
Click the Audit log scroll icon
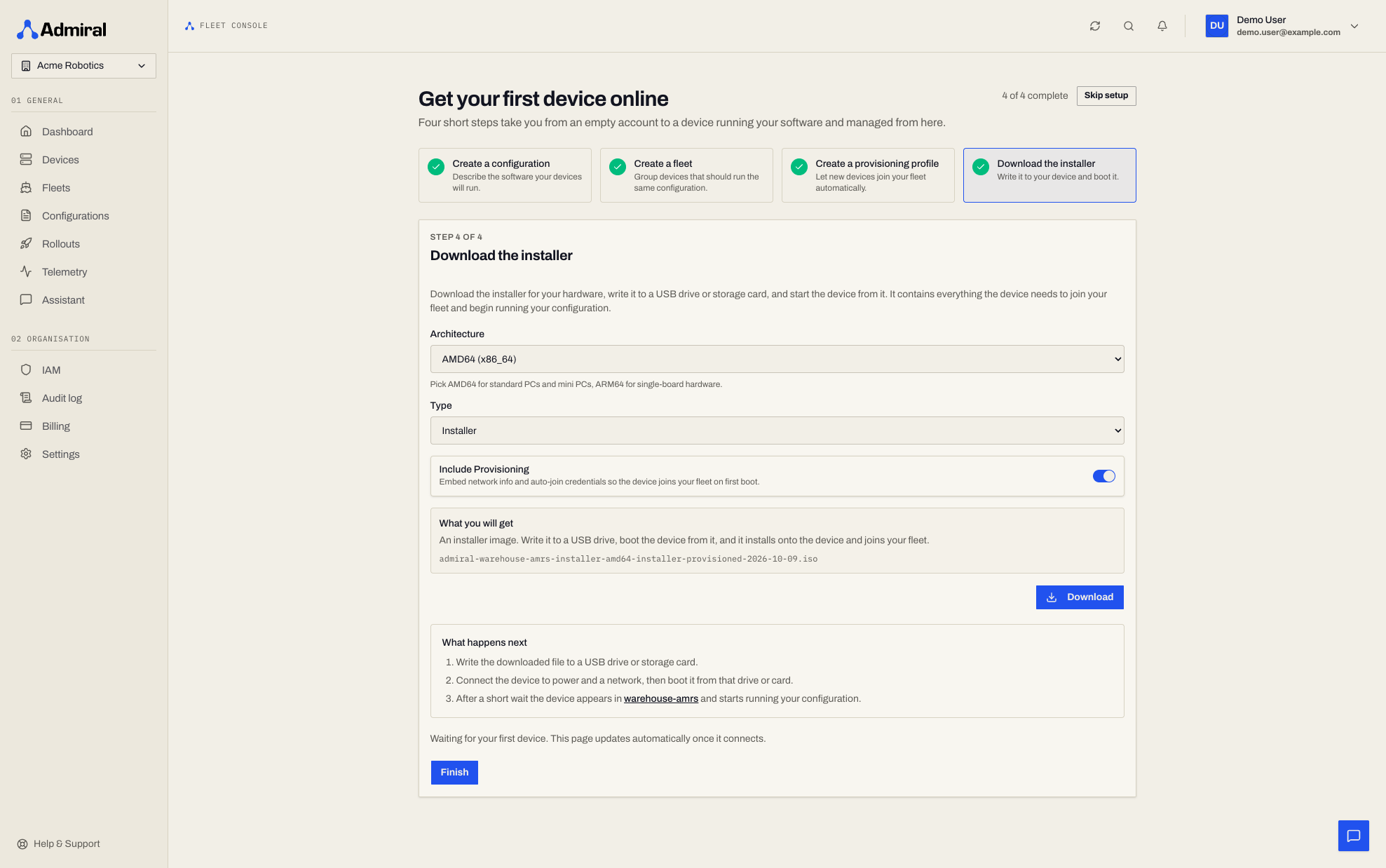click(x=26, y=398)
